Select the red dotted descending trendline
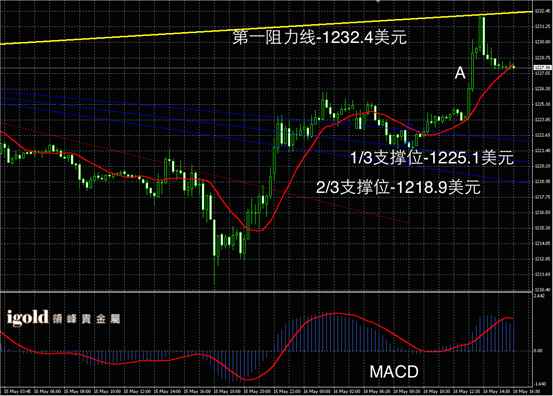Image resolution: width=553 pixels, height=396 pixels. (x=205, y=173)
